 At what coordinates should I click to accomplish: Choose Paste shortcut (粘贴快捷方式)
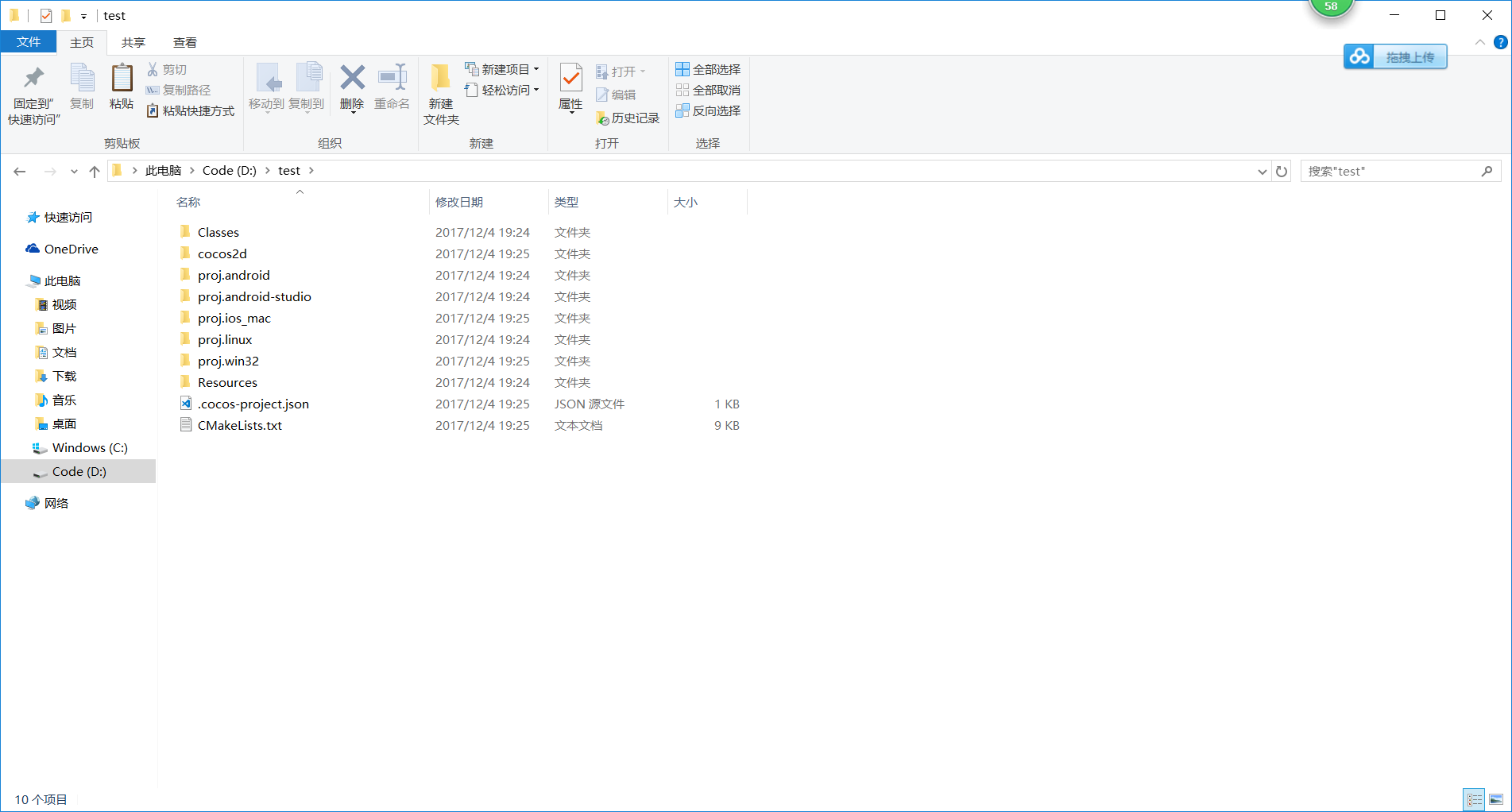click(191, 111)
